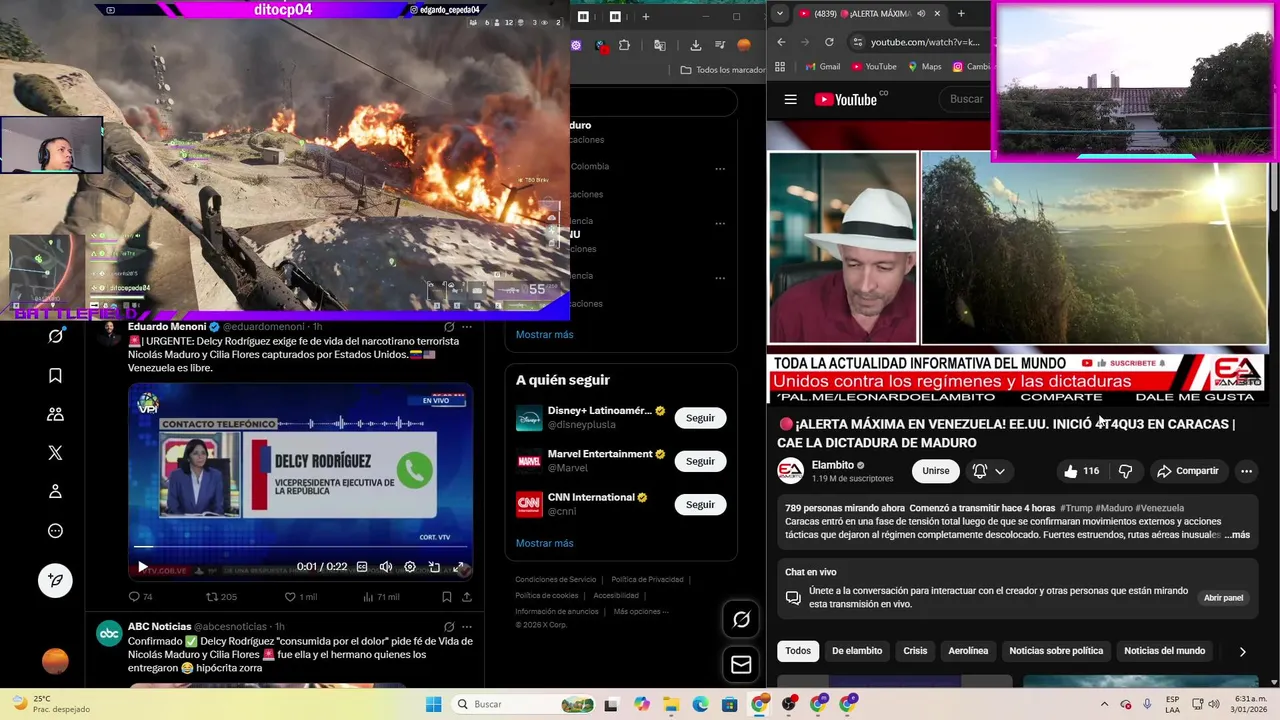View analytics for the 71 mil views tweet

coord(380,597)
